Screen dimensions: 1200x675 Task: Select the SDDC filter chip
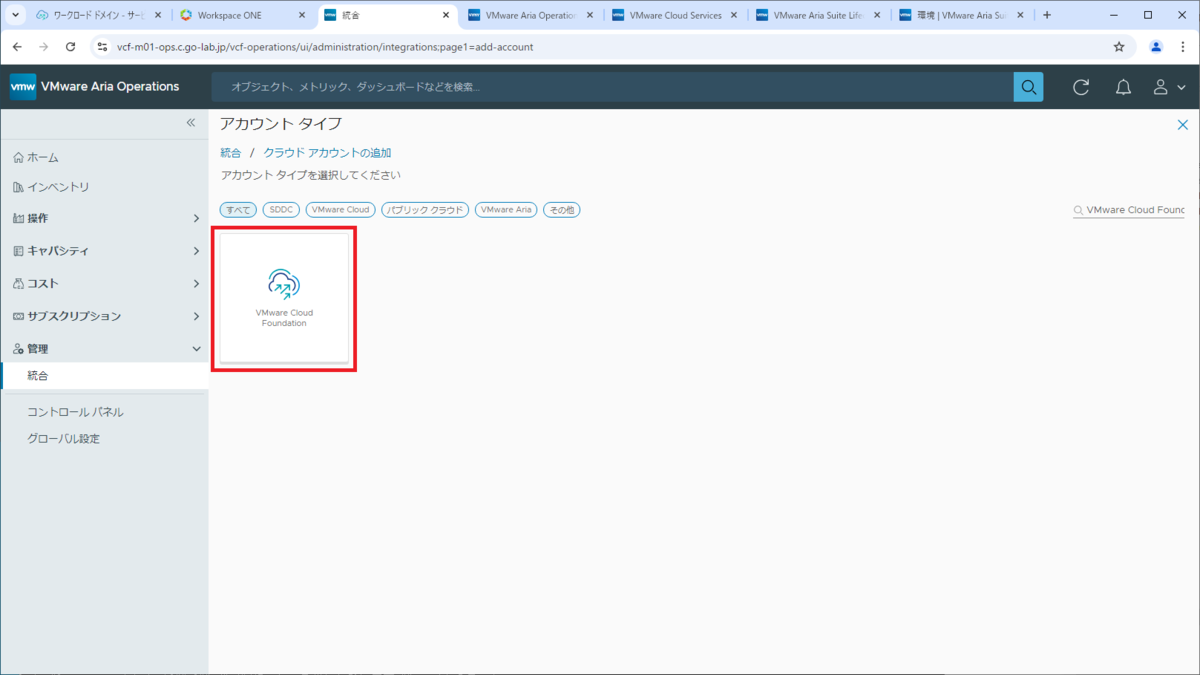click(x=281, y=210)
